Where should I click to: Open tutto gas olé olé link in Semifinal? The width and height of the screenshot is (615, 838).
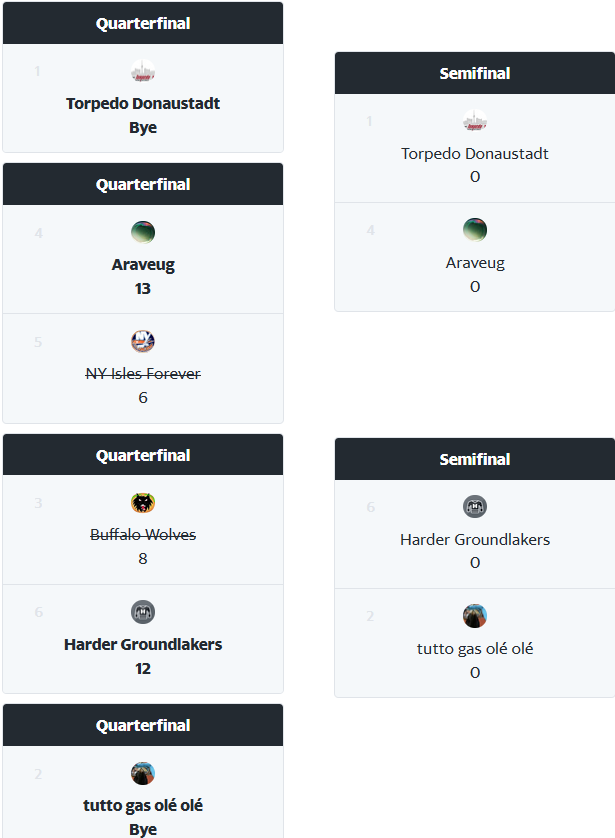tap(475, 649)
